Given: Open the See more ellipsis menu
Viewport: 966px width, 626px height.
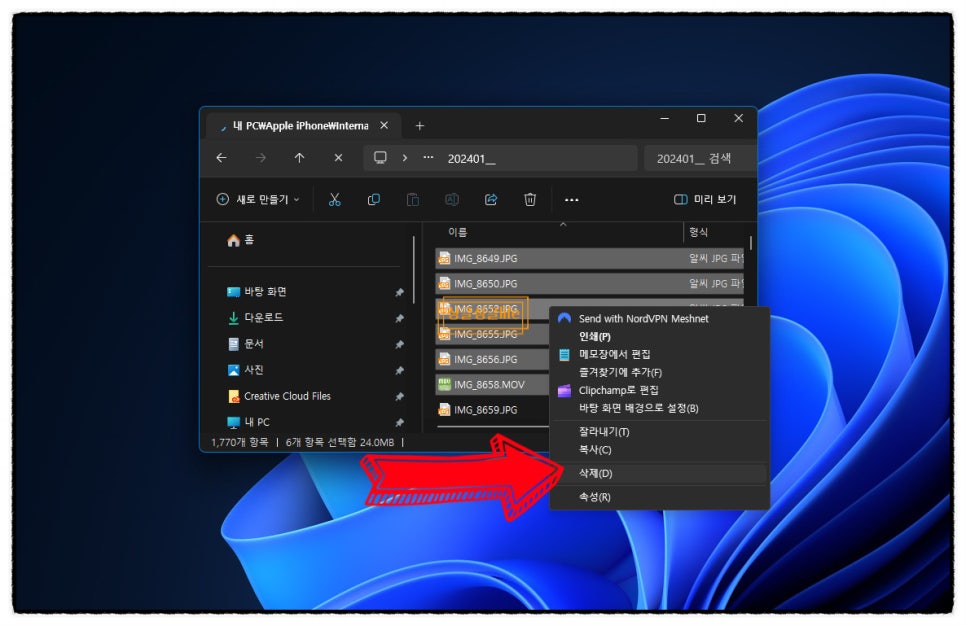Looking at the screenshot, I should coord(572,200).
